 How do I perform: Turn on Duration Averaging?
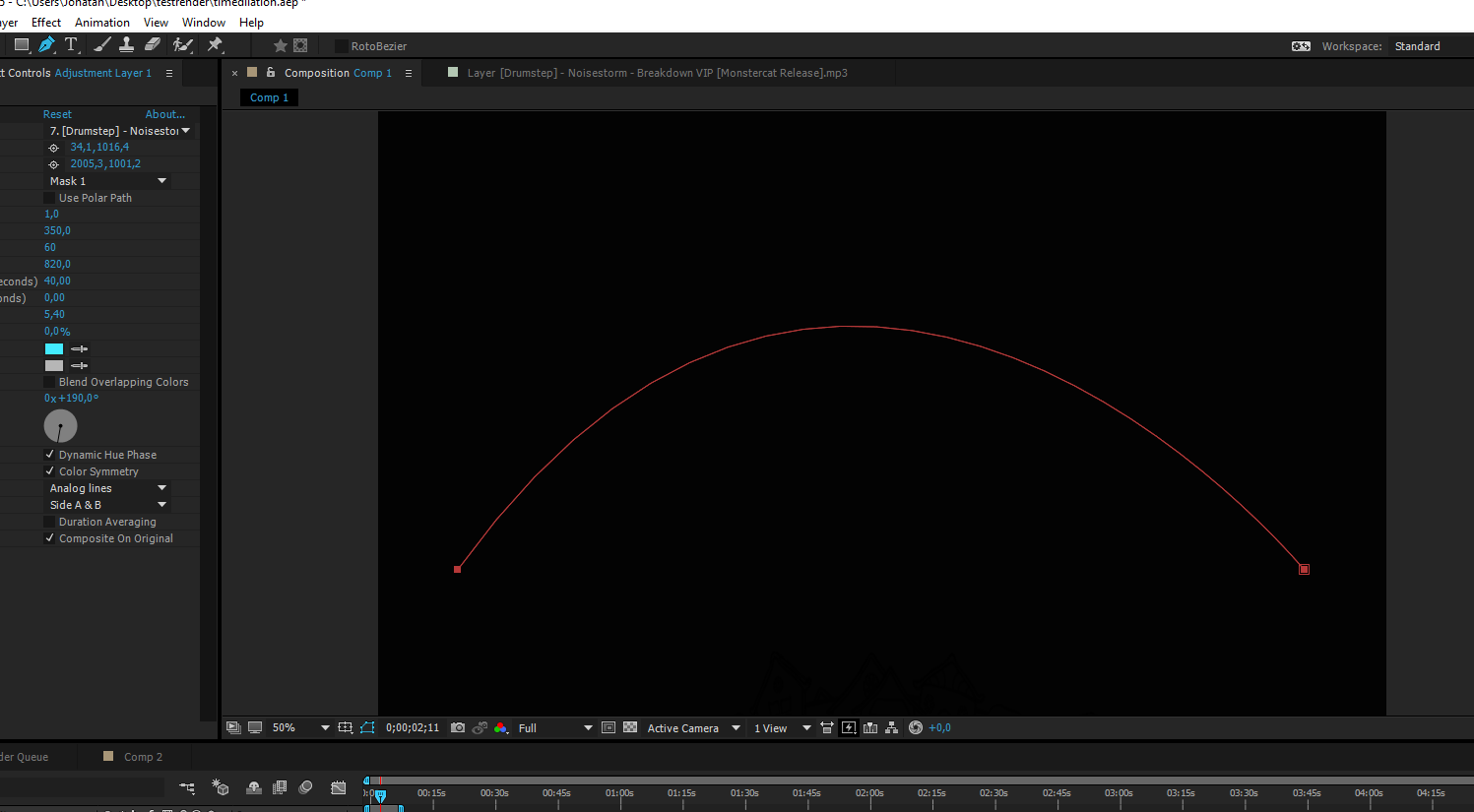[50, 522]
